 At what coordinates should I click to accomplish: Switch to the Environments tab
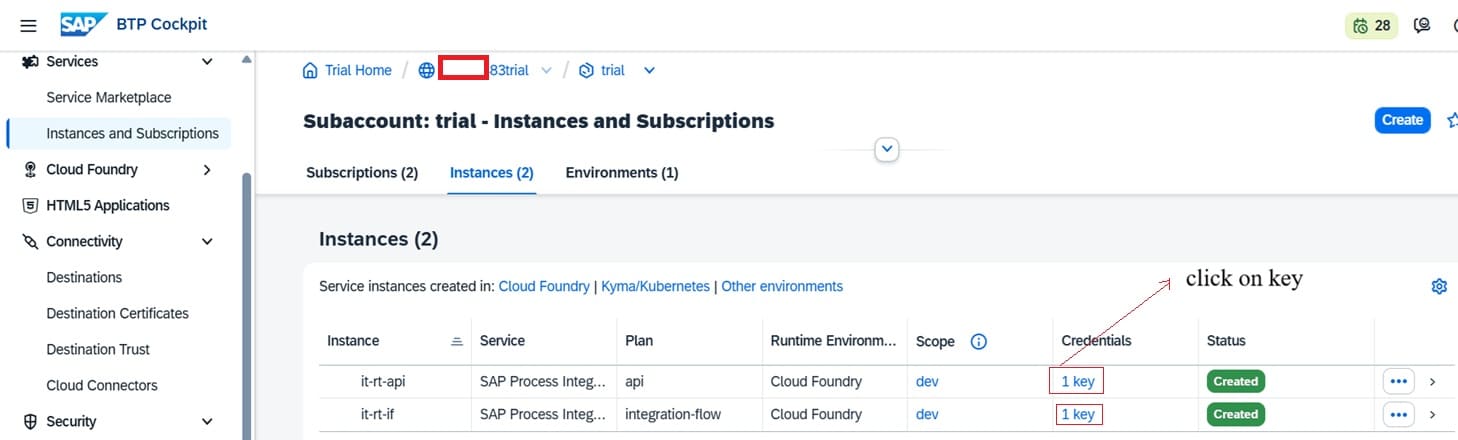(621, 173)
